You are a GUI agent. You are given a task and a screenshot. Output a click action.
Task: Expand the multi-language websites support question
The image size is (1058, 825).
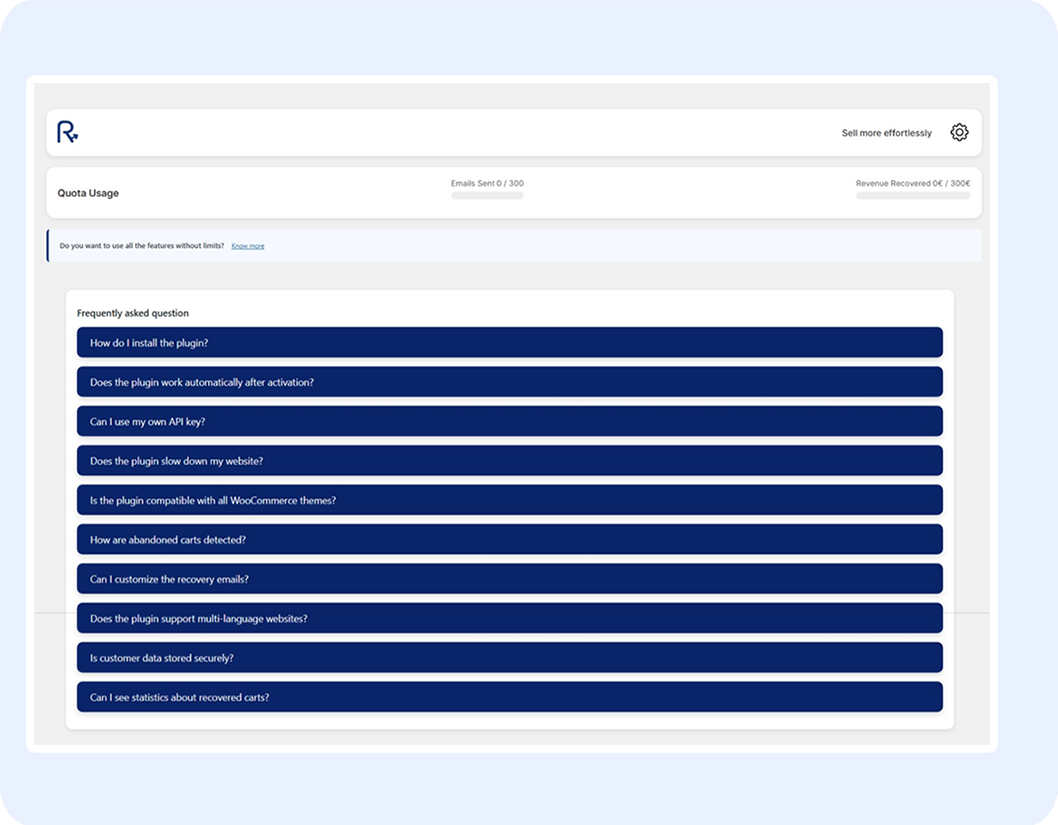click(x=509, y=619)
